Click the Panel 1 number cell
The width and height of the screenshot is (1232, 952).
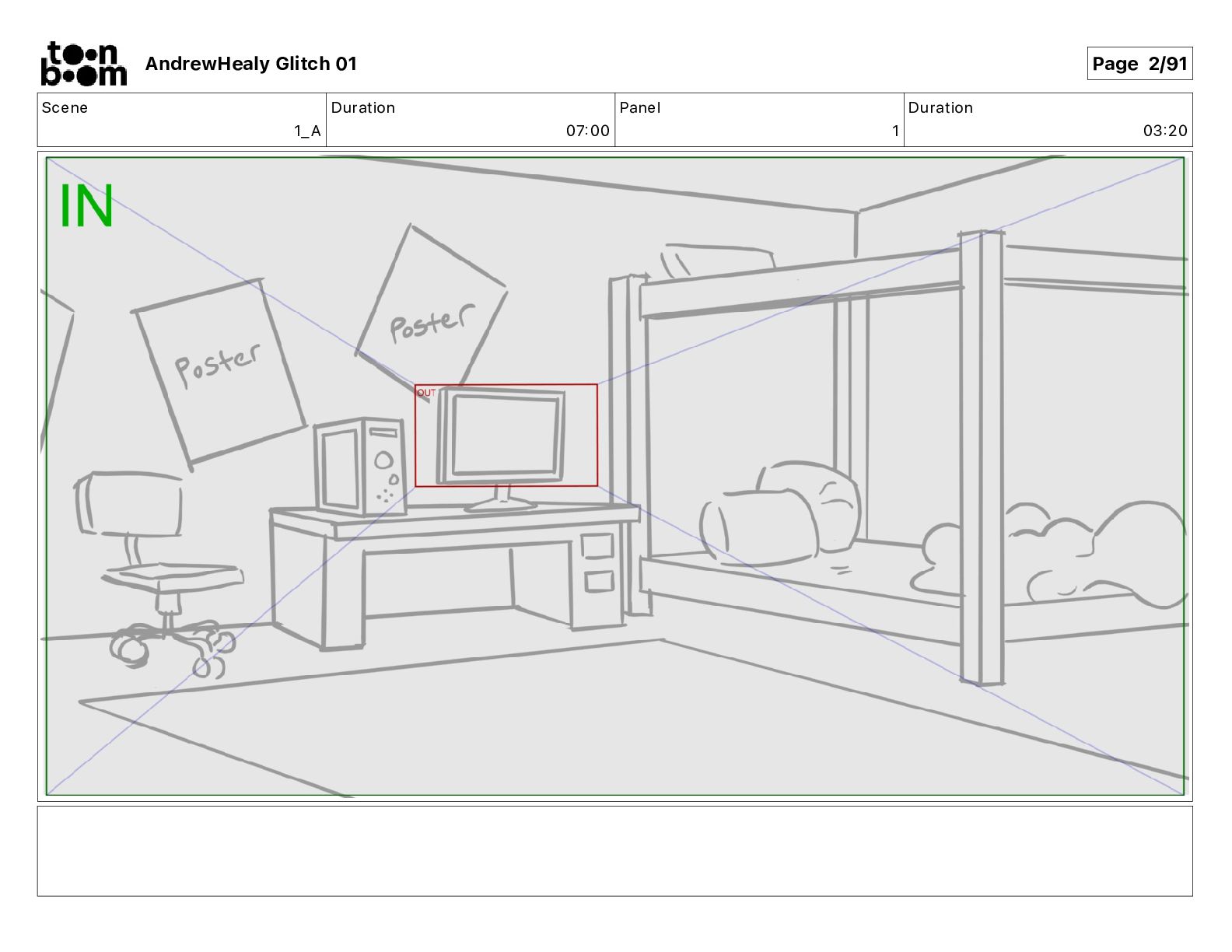759,120
